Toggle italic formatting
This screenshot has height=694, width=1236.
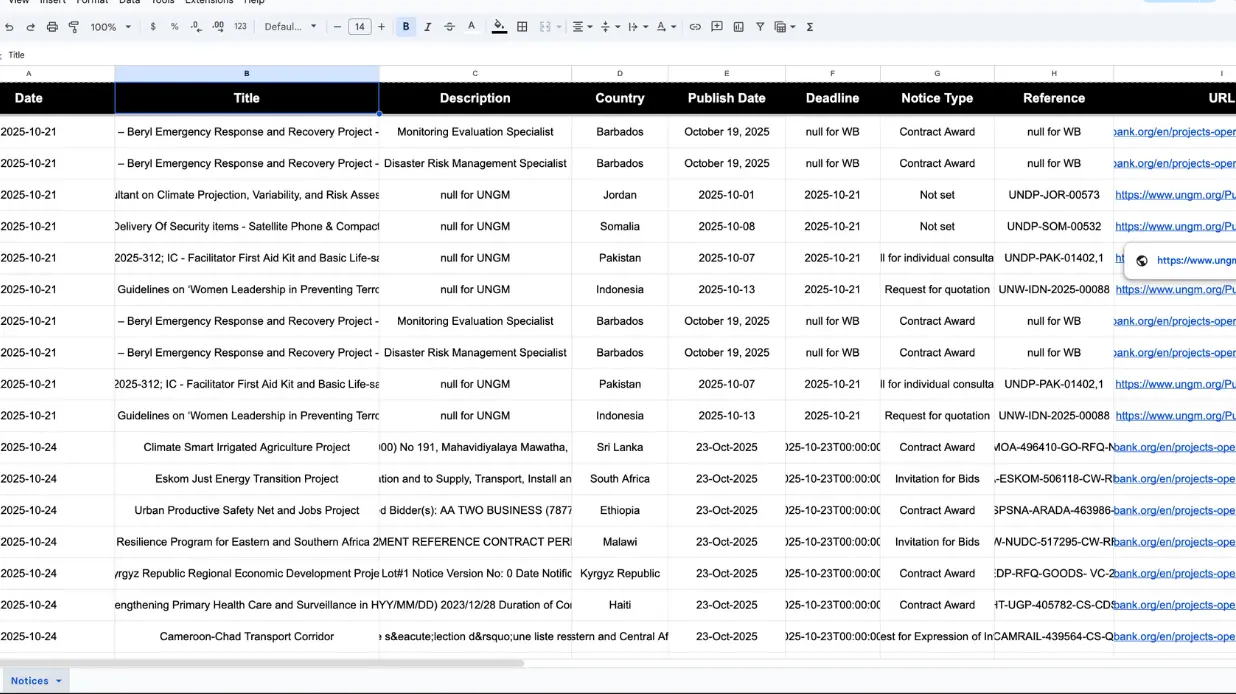click(427, 27)
